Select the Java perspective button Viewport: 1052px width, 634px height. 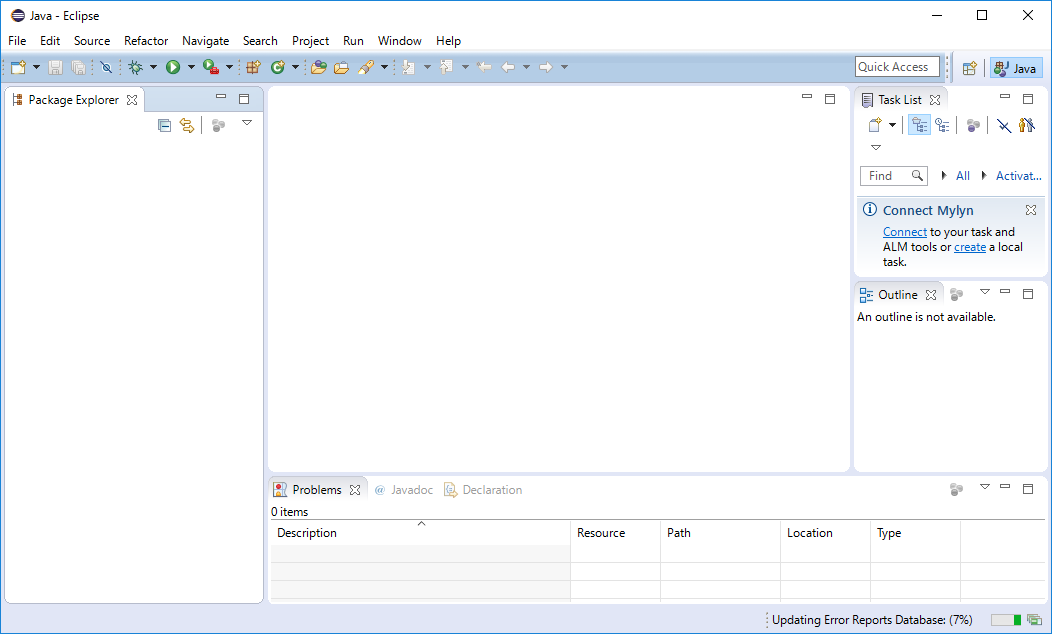pos(1016,68)
